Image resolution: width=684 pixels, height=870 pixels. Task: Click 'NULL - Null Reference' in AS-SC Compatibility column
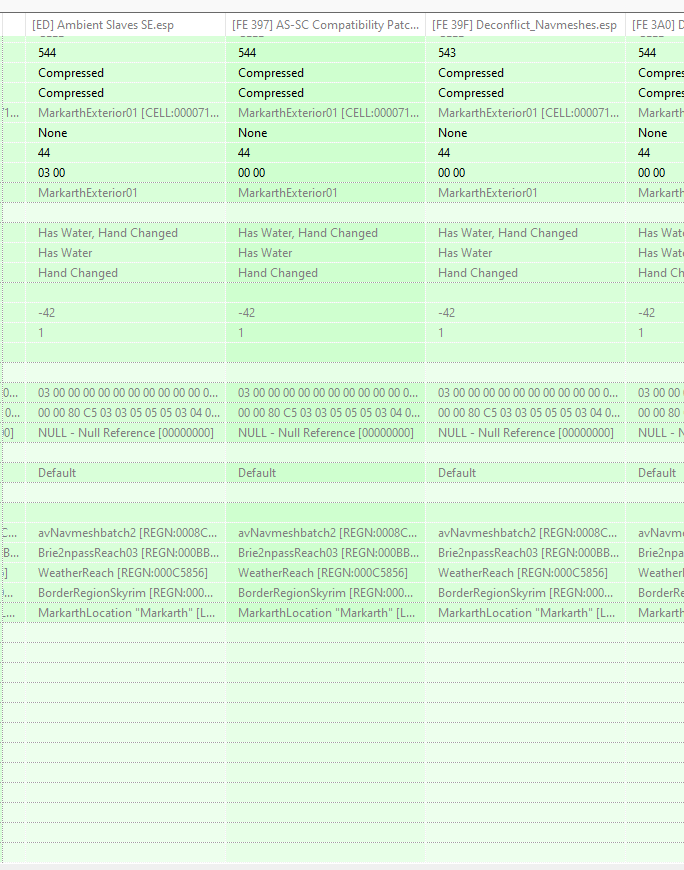pyautogui.click(x=326, y=433)
